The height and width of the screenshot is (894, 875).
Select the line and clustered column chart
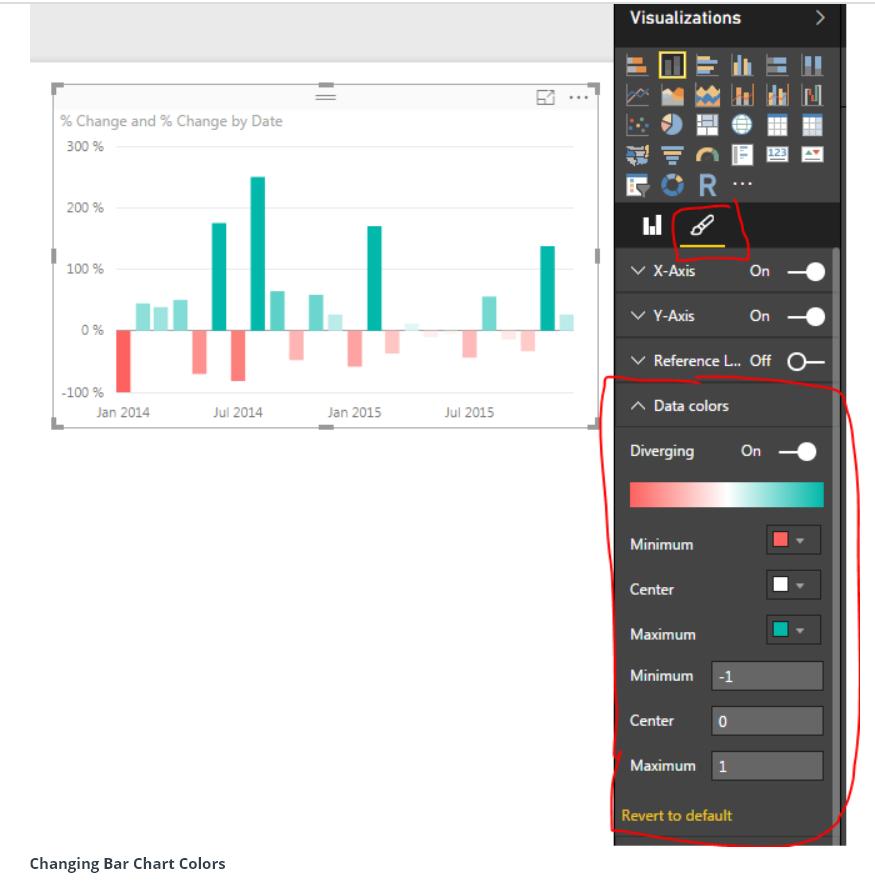click(x=777, y=95)
